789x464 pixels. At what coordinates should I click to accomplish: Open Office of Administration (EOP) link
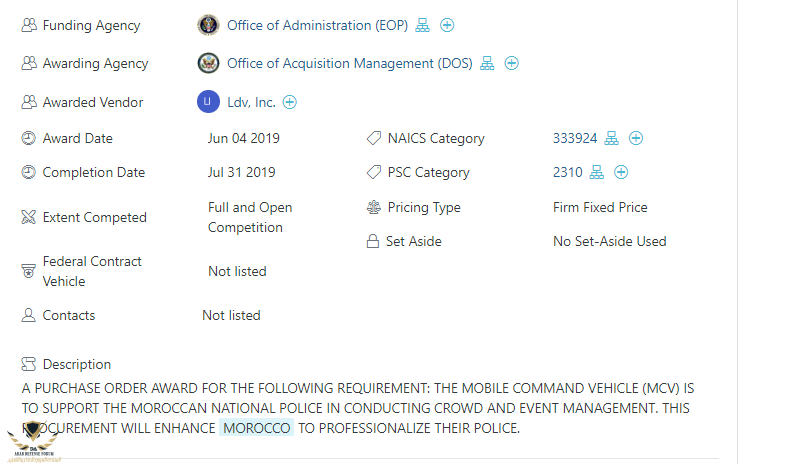coord(318,25)
